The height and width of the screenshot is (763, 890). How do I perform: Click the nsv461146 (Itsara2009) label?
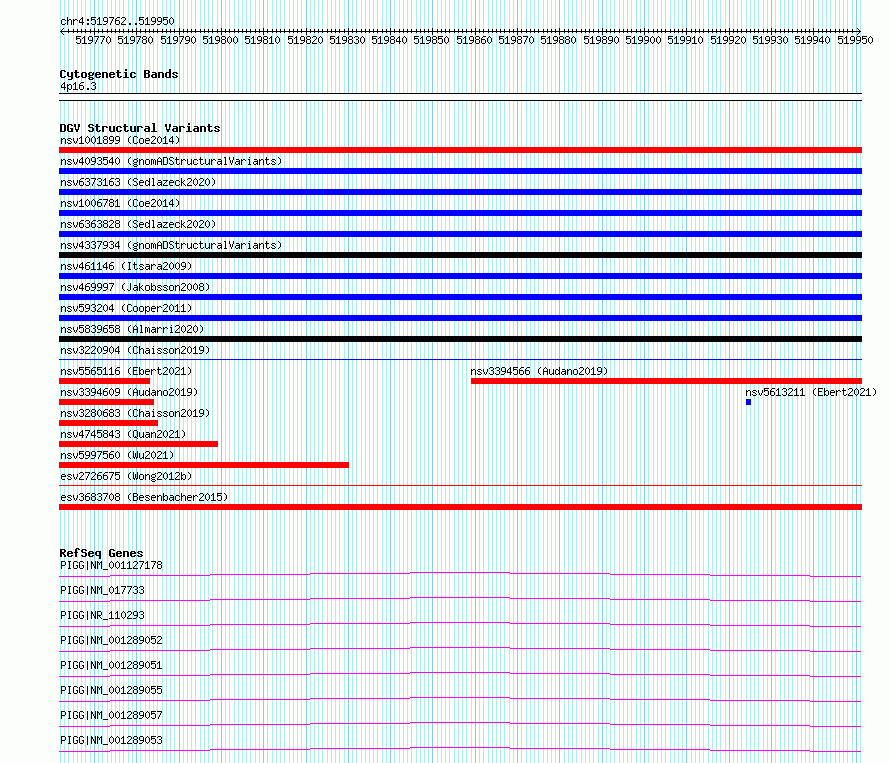point(126,266)
